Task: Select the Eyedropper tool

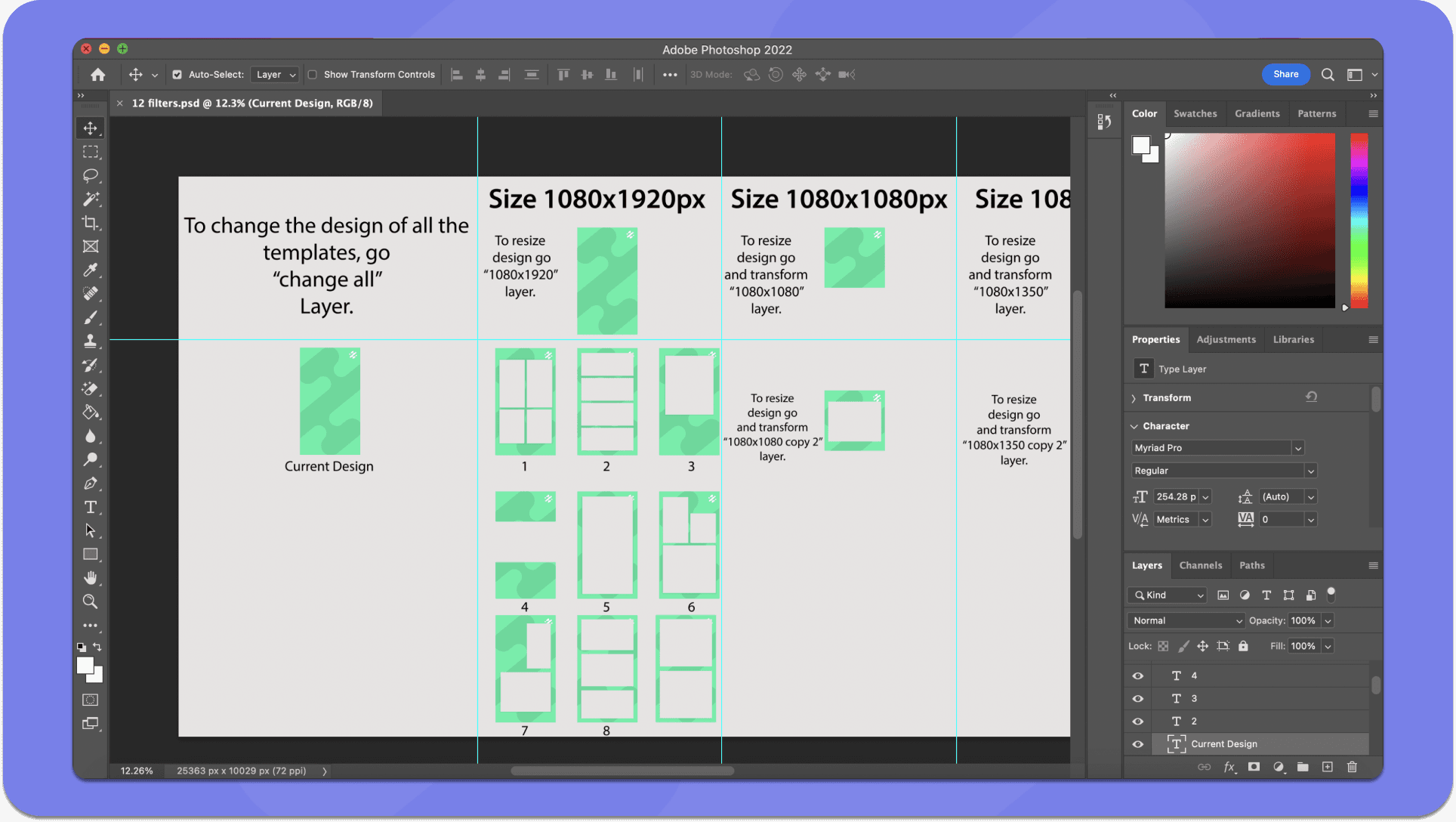Action: tap(91, 270)
